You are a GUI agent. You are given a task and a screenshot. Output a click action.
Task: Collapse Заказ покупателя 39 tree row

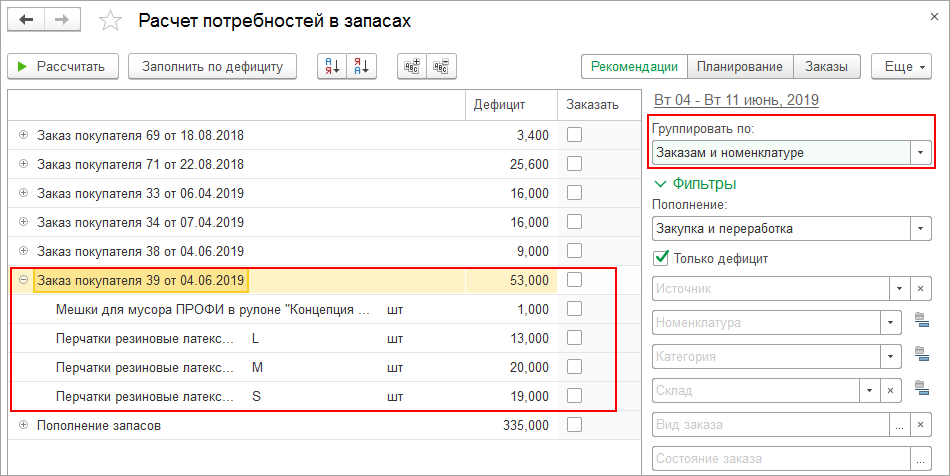coord(23,280)
